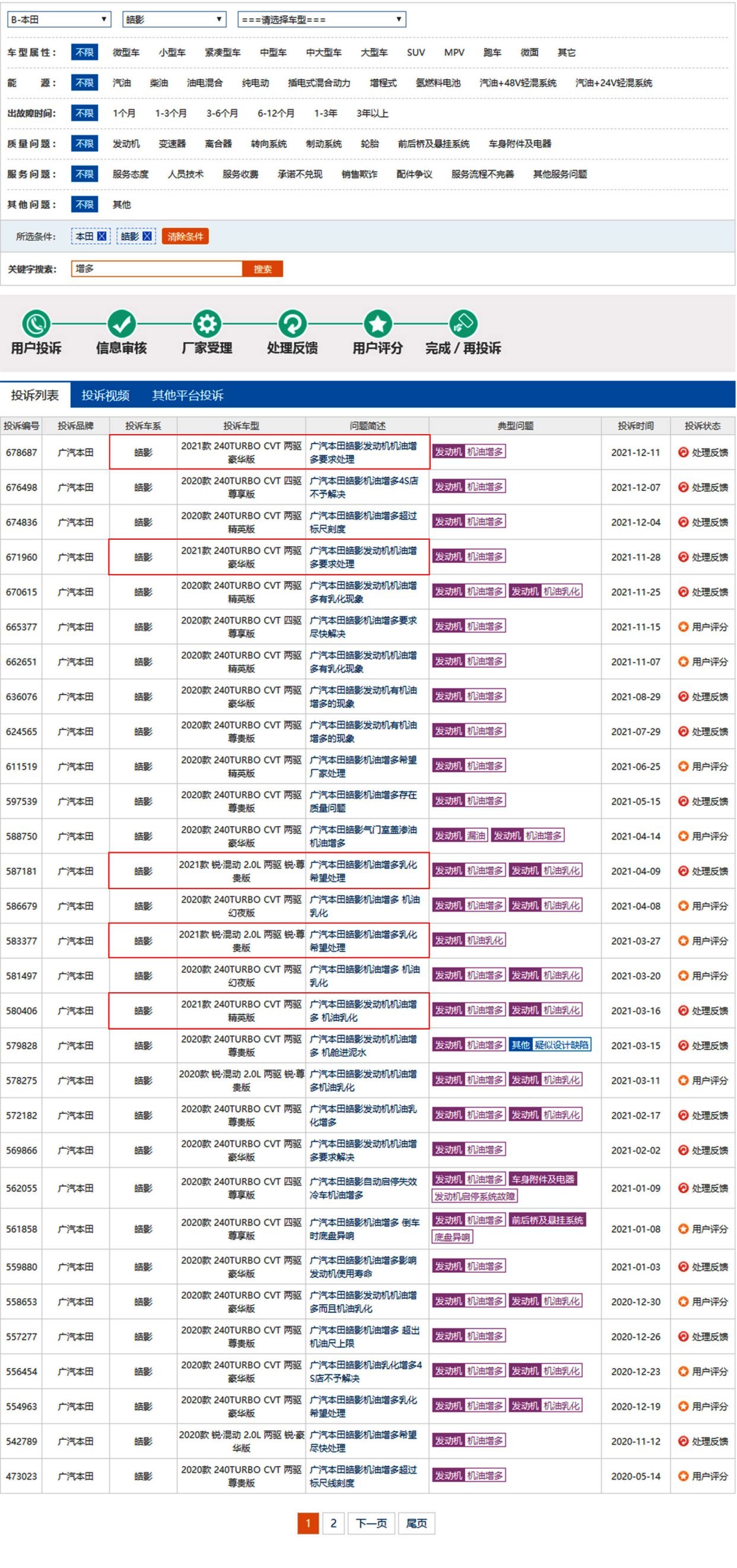Click the 下一页 pagination button

(x=371, y=1524)
